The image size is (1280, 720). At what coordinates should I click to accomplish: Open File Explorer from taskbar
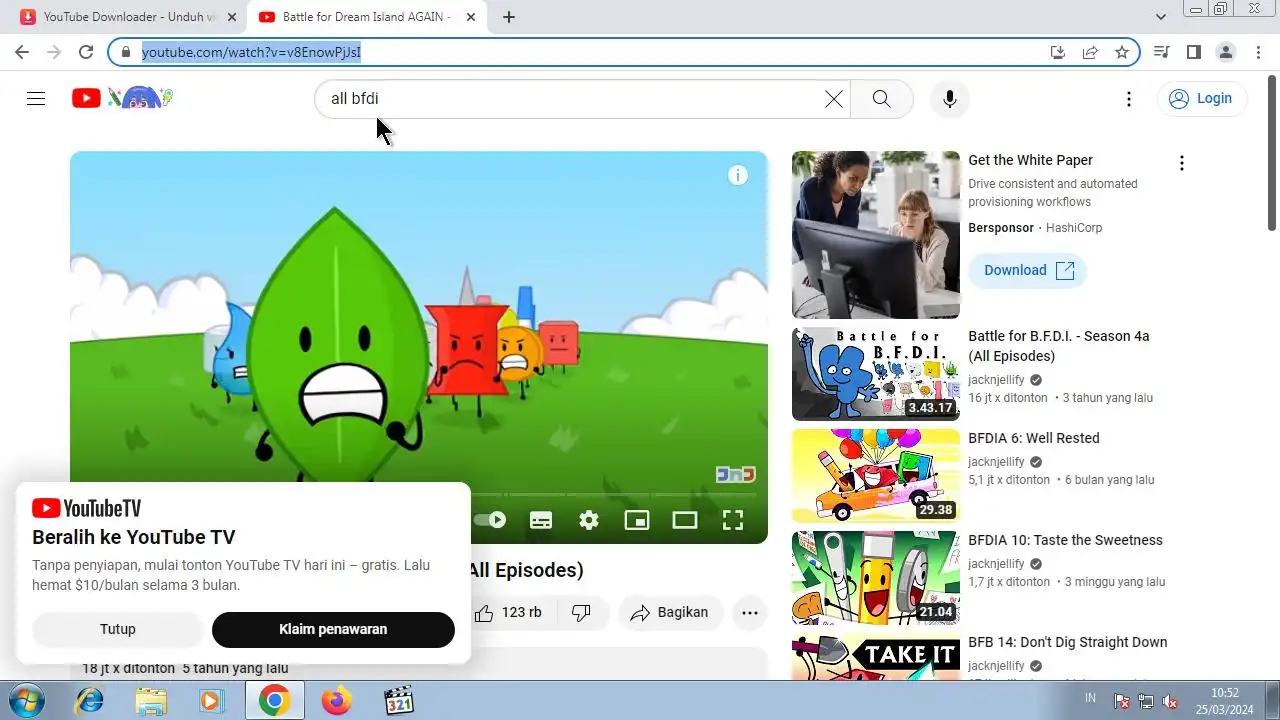click(x=150, y=701)
